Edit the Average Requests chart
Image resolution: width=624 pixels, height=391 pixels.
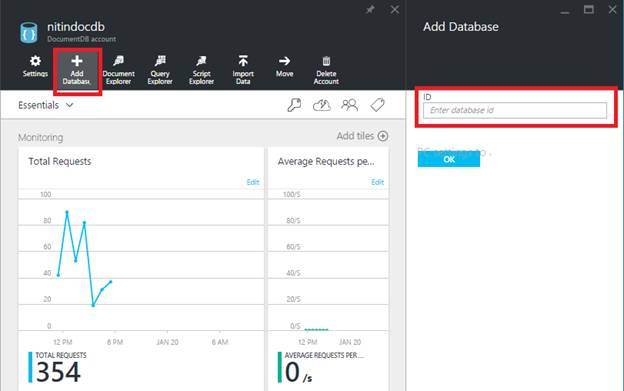click(377, 182)
